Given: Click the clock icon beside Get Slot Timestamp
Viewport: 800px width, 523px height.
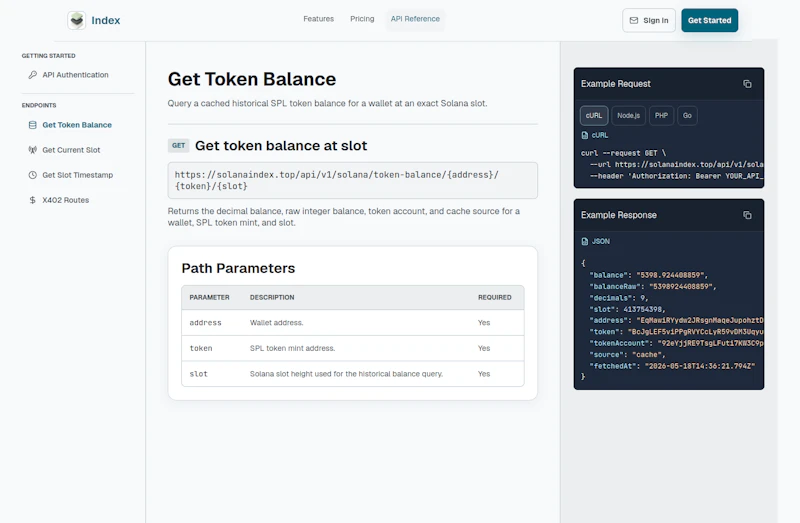Looking at the screenshot, I should (33, 175).
